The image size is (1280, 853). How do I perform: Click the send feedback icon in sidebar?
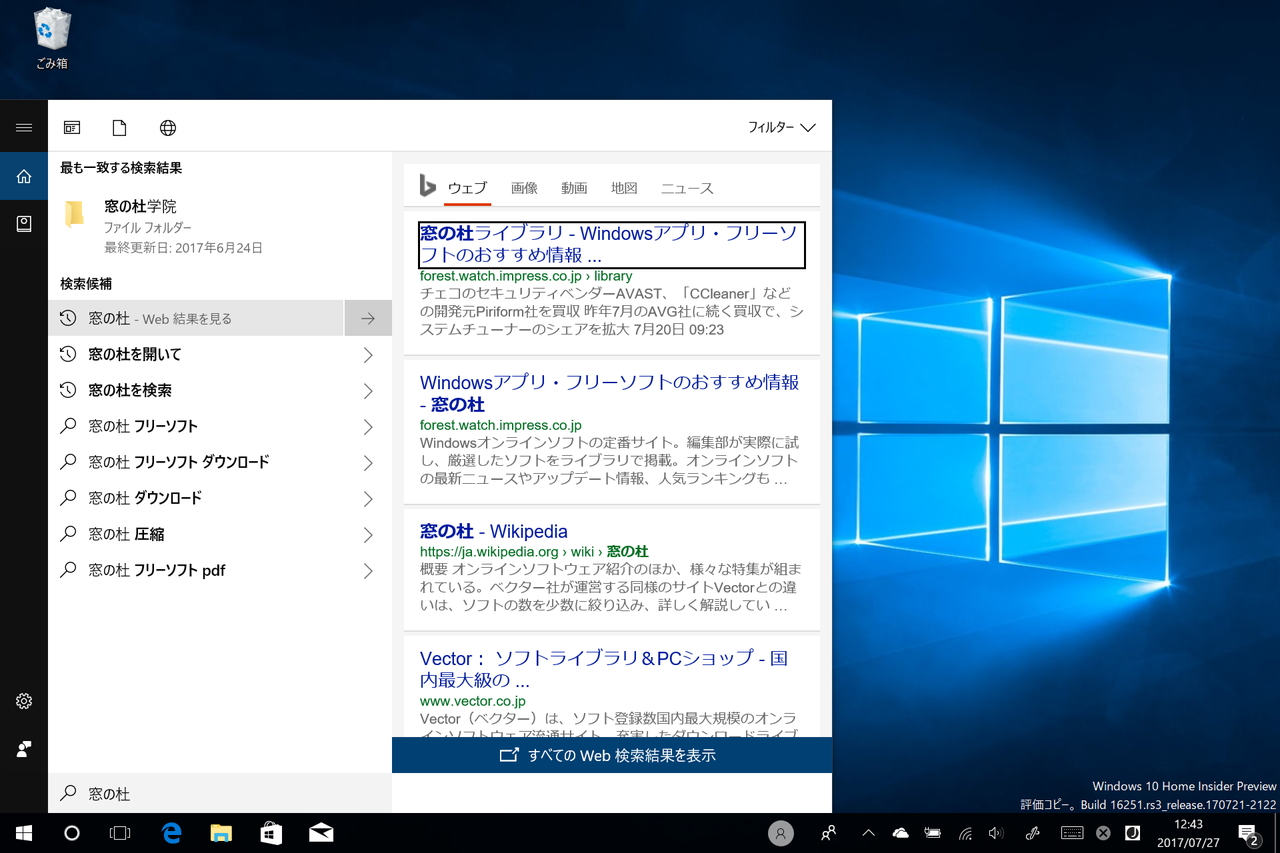[24, 748]
